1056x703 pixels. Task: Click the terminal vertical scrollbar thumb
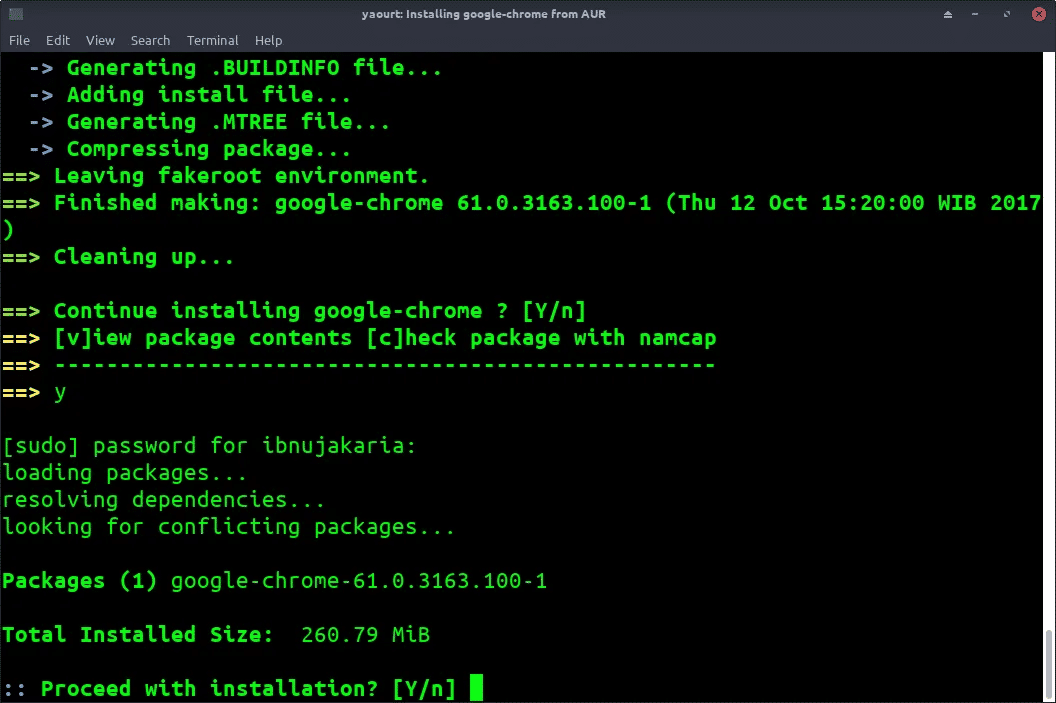pyautogui.click(x=1049, y=663)
